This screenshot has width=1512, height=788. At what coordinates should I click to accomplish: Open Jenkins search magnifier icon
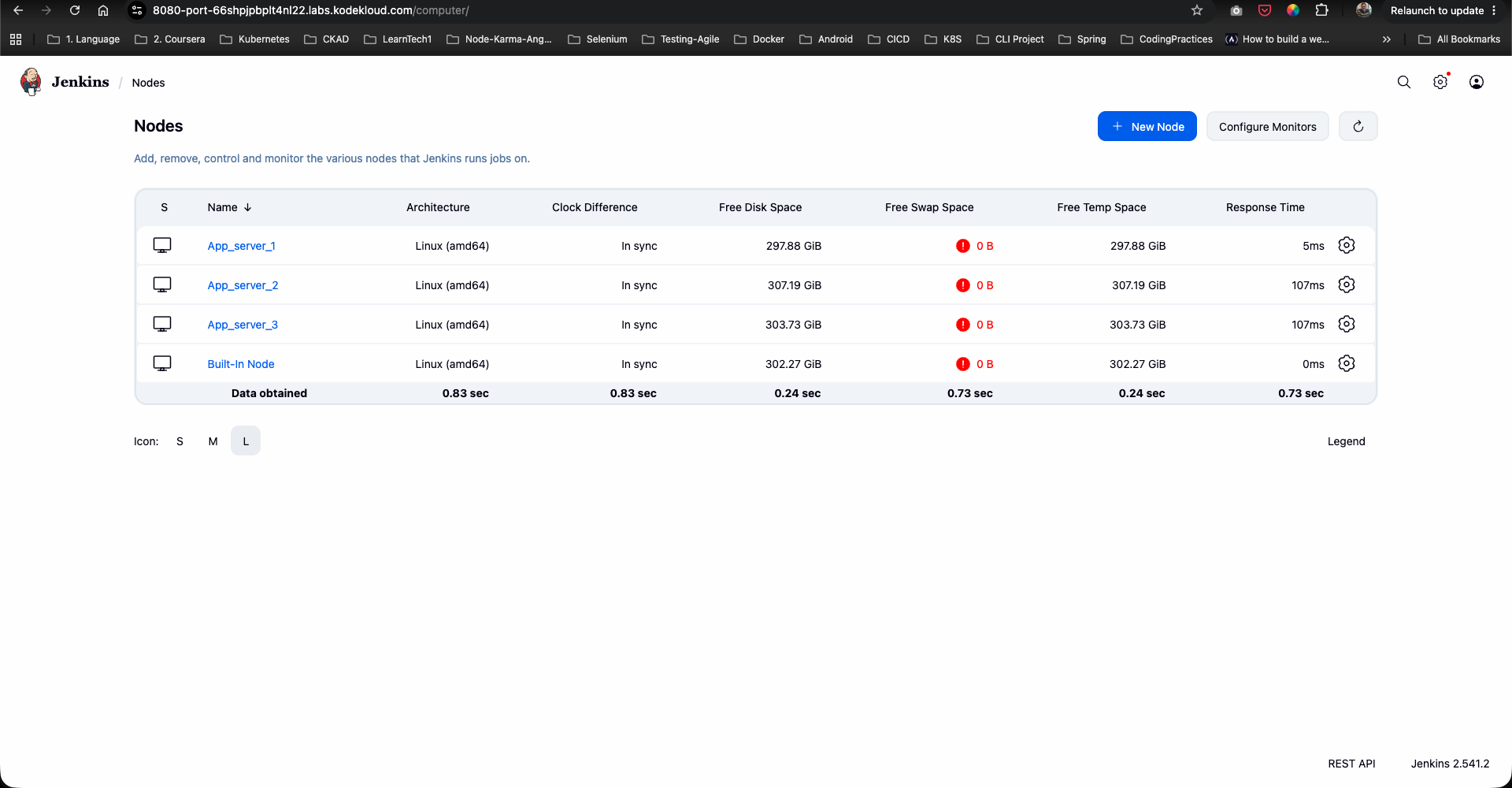pos(1403,82)
